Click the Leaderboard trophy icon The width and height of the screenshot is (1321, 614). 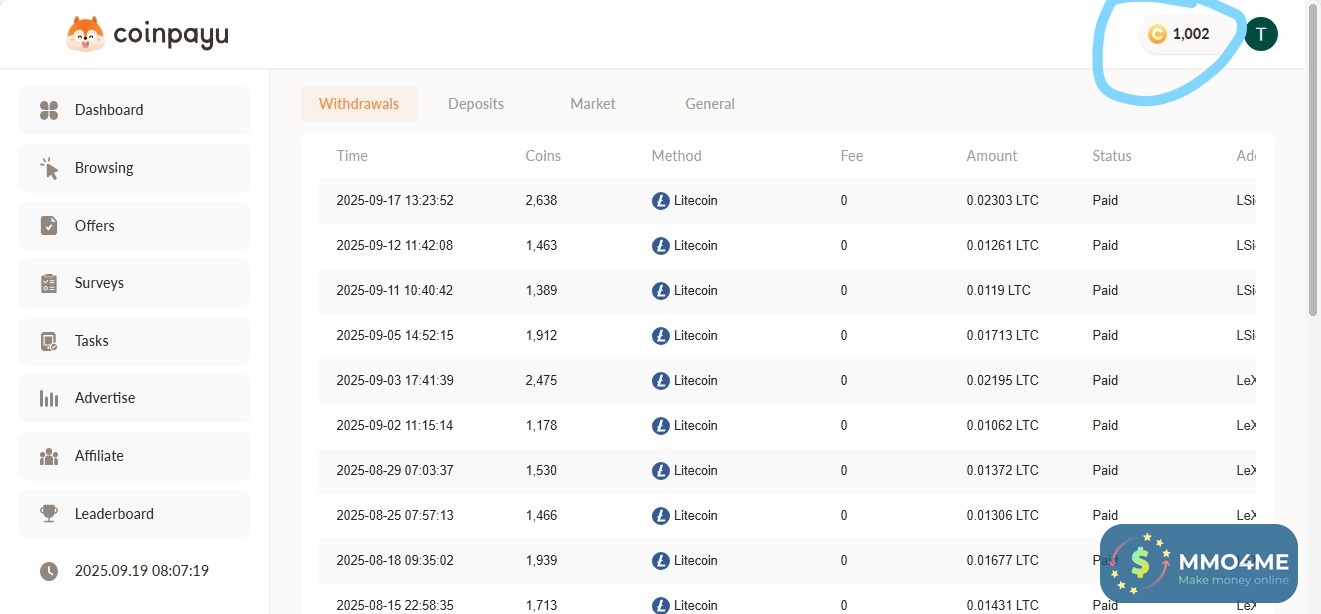[49, 514]
